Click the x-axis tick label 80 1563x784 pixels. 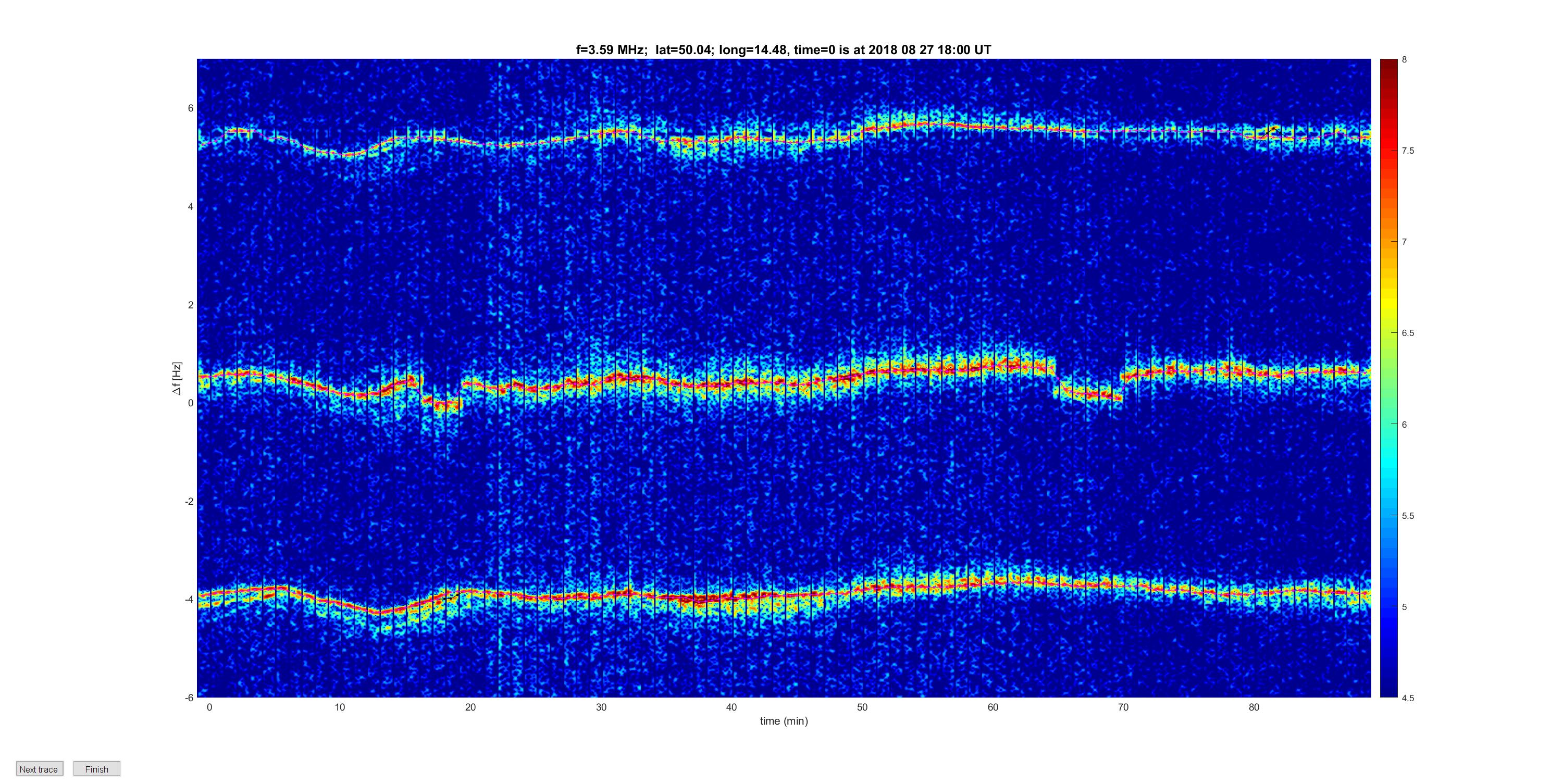[x=1254, y=707]
